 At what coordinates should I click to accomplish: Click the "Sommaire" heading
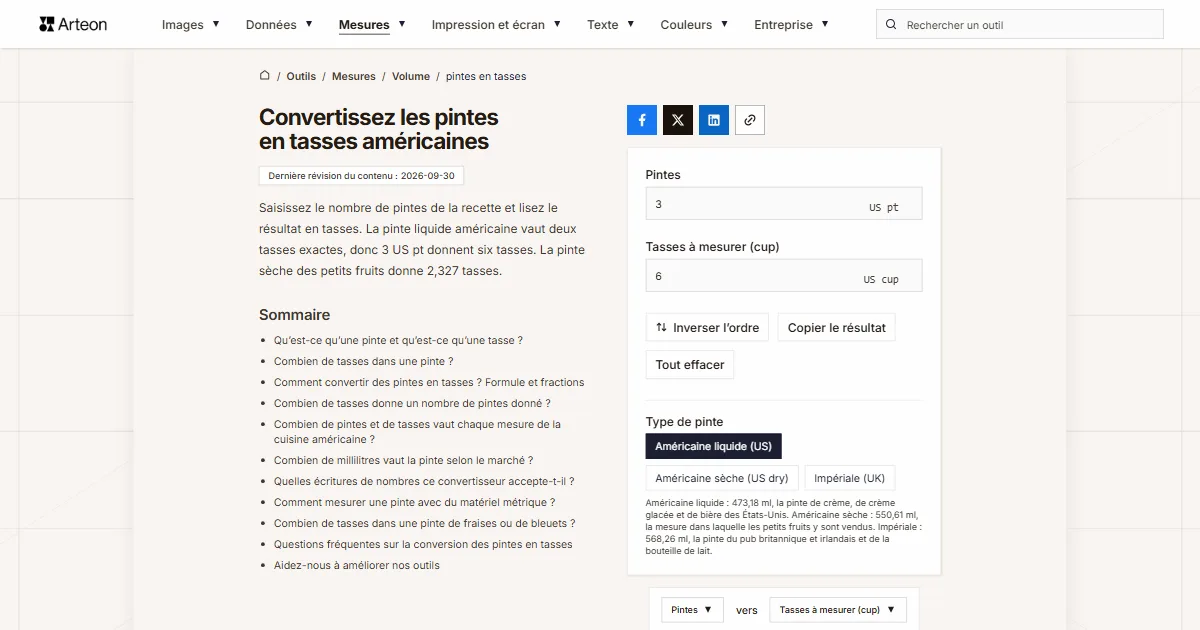click(294, 314)
